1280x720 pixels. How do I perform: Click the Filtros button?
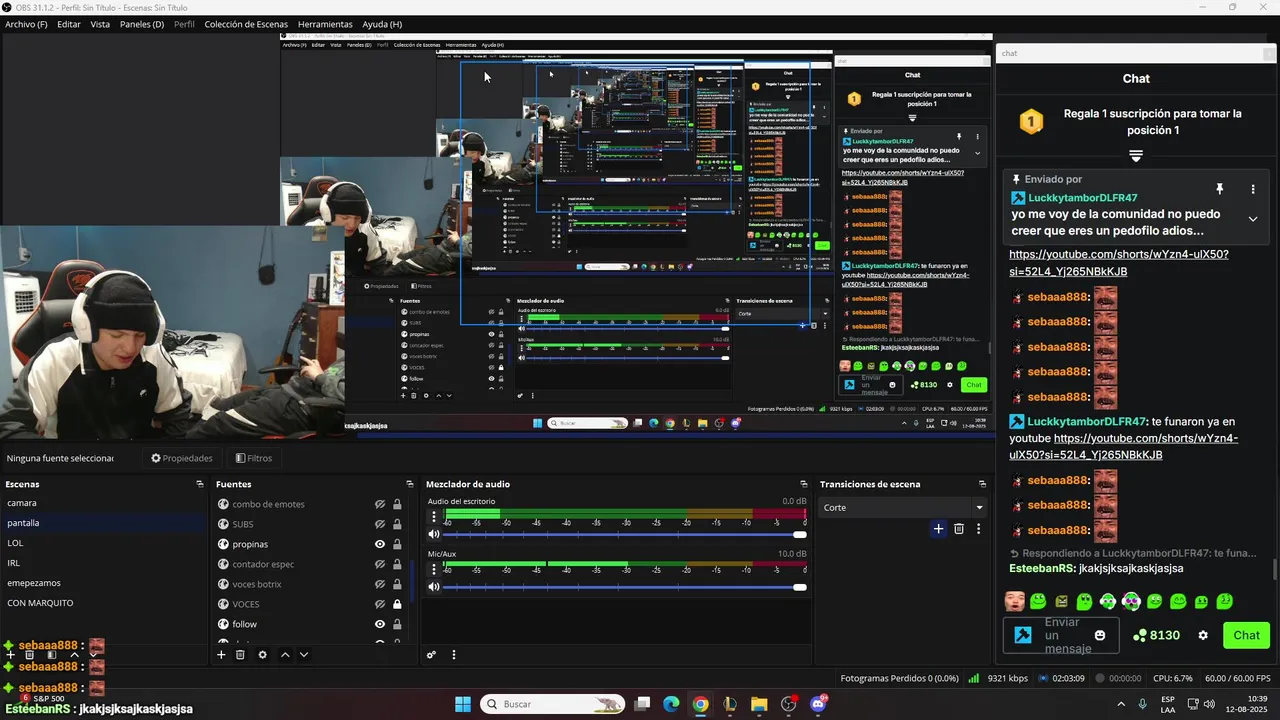click(x=253, y=458)
